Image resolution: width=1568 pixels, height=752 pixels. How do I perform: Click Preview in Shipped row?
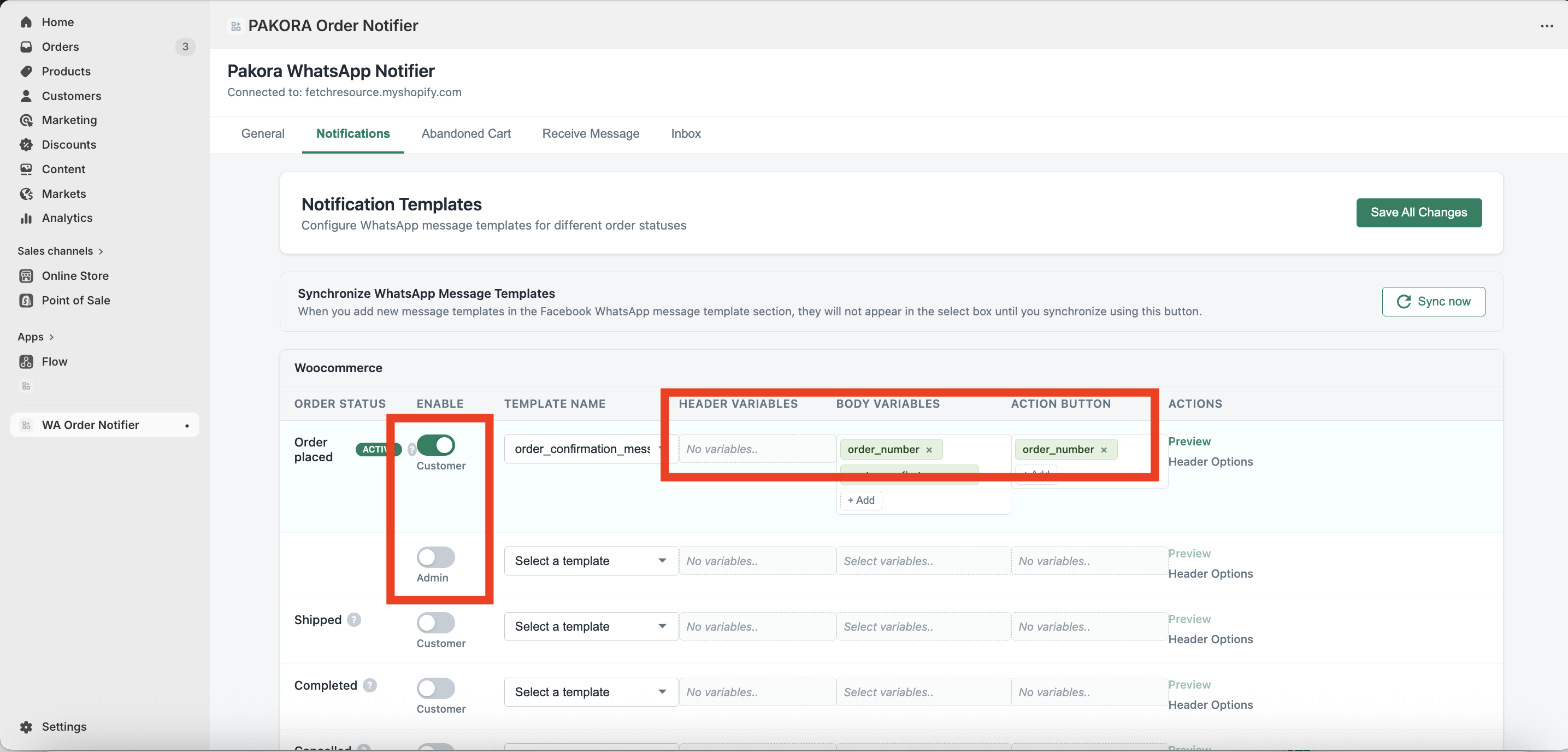[1189, 619]
